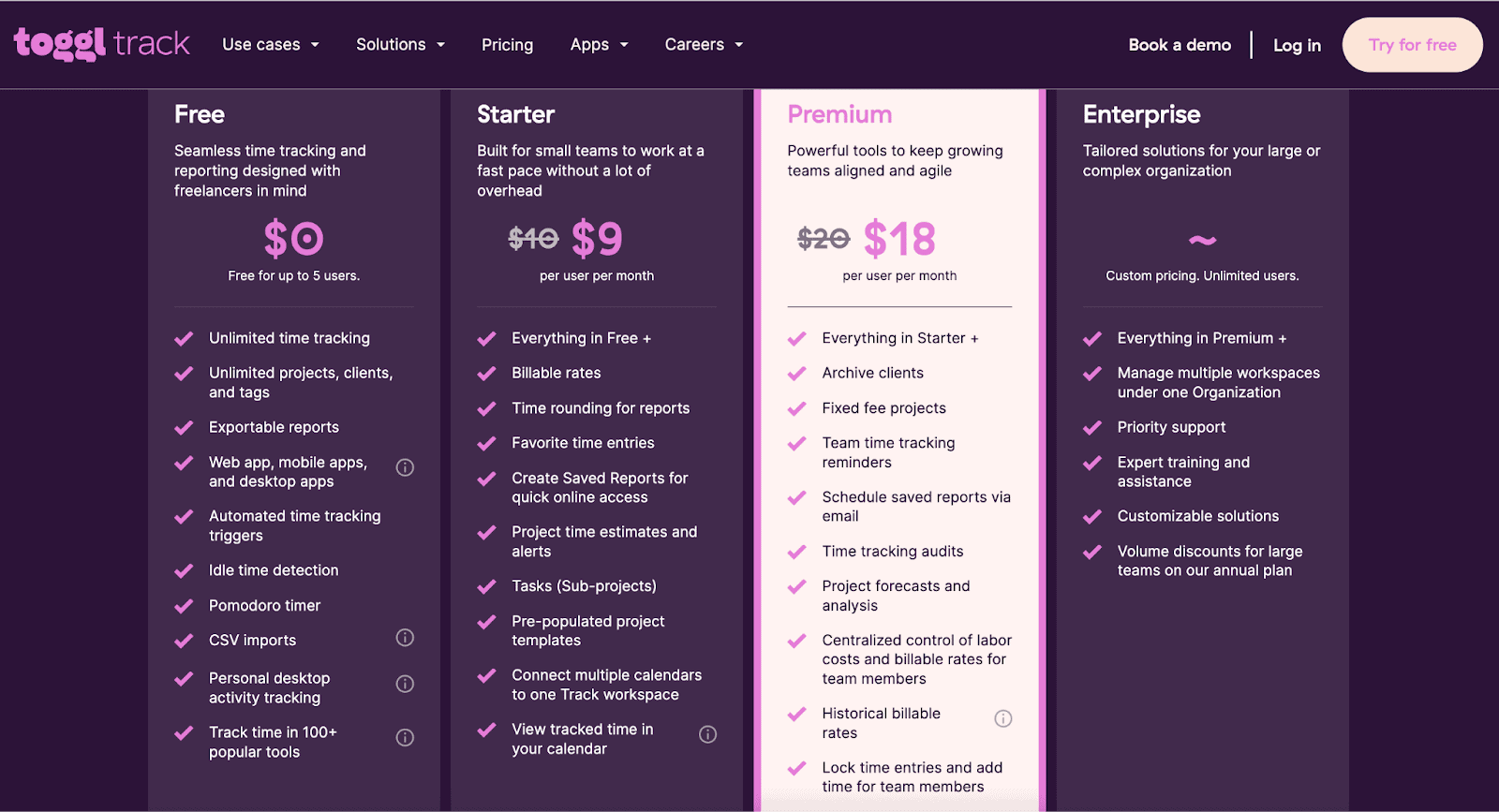Click info icon for View tracked time in calendar

[x=708, y=735]
